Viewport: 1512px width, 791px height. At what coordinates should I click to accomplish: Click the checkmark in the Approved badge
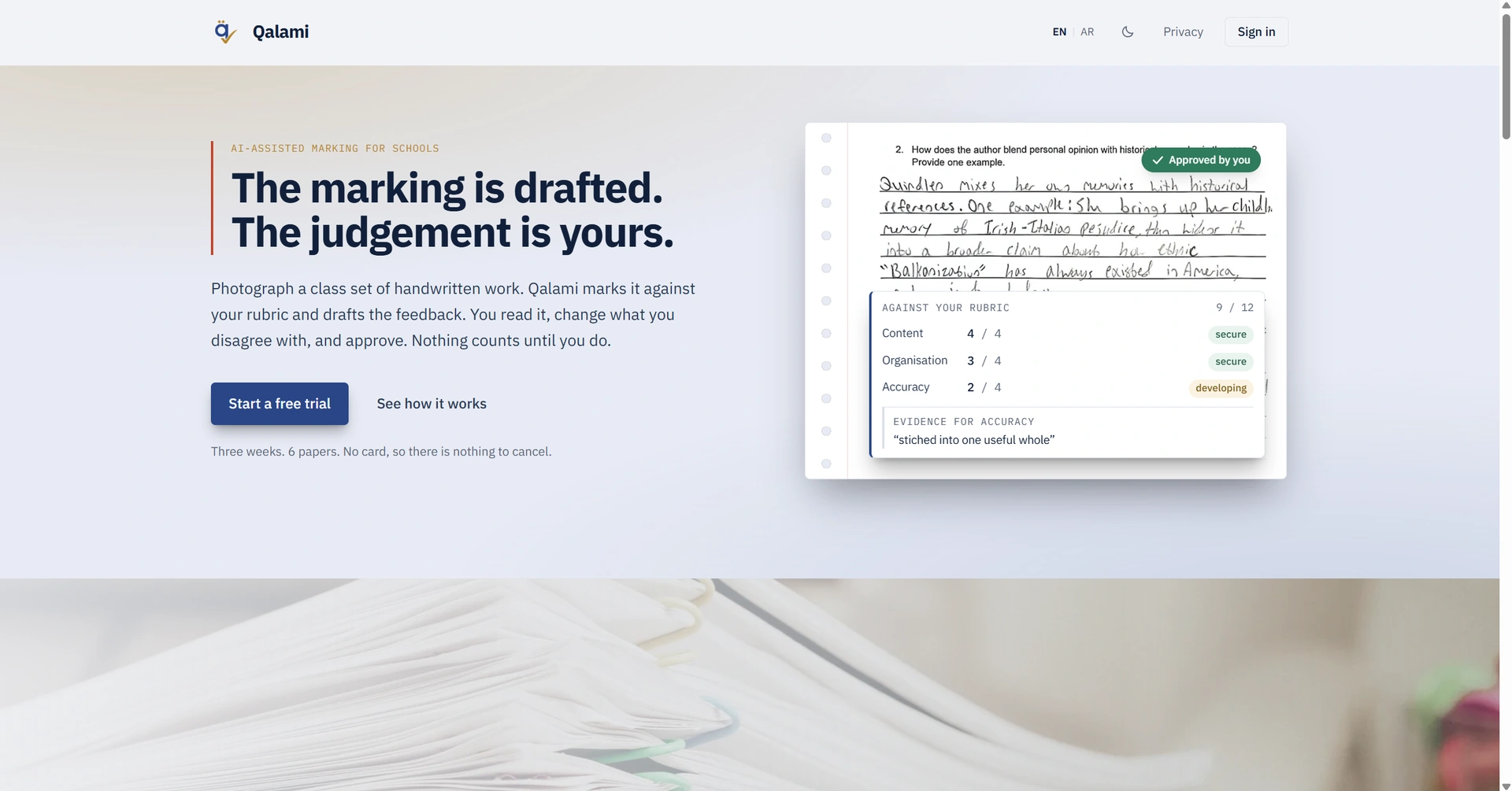coord(1158,161)
